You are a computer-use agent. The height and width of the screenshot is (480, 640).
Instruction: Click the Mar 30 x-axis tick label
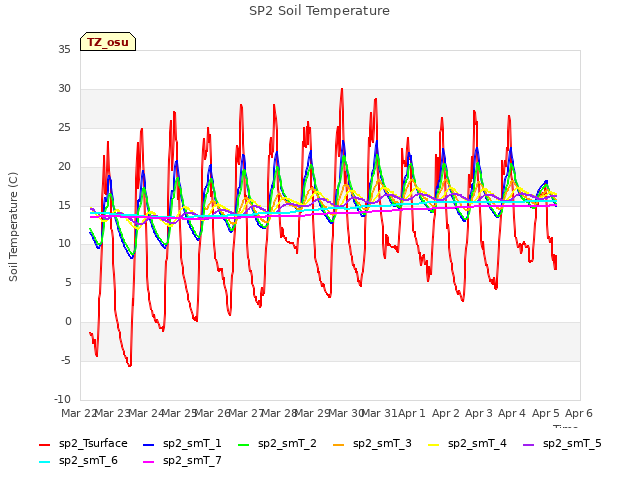pos(346,413)
